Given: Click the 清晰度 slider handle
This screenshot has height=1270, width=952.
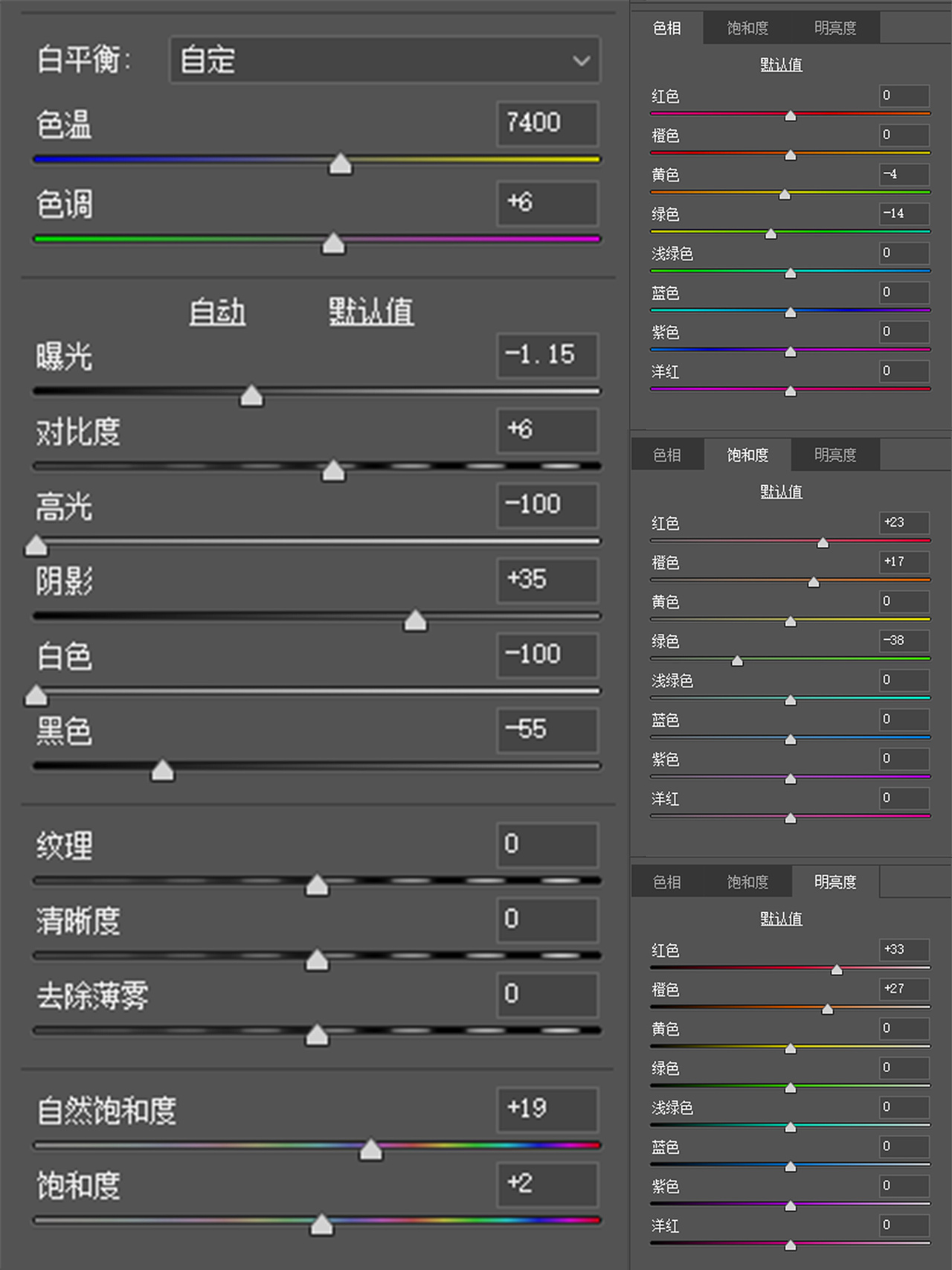Looking at the screenshot, I should (x=317, y=960).
